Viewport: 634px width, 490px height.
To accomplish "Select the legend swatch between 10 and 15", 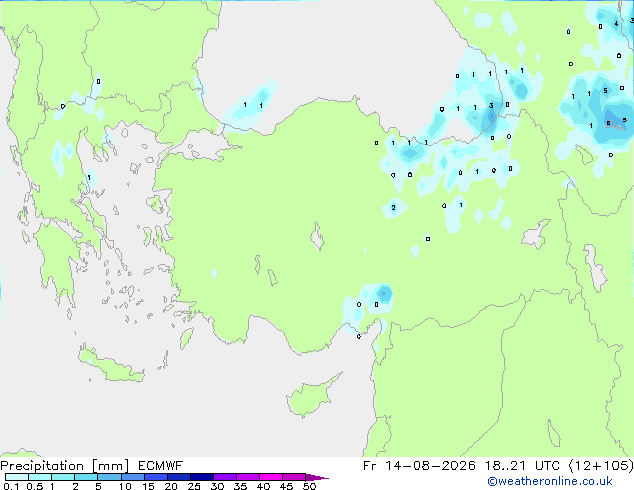I will click(x=133, y=477).
